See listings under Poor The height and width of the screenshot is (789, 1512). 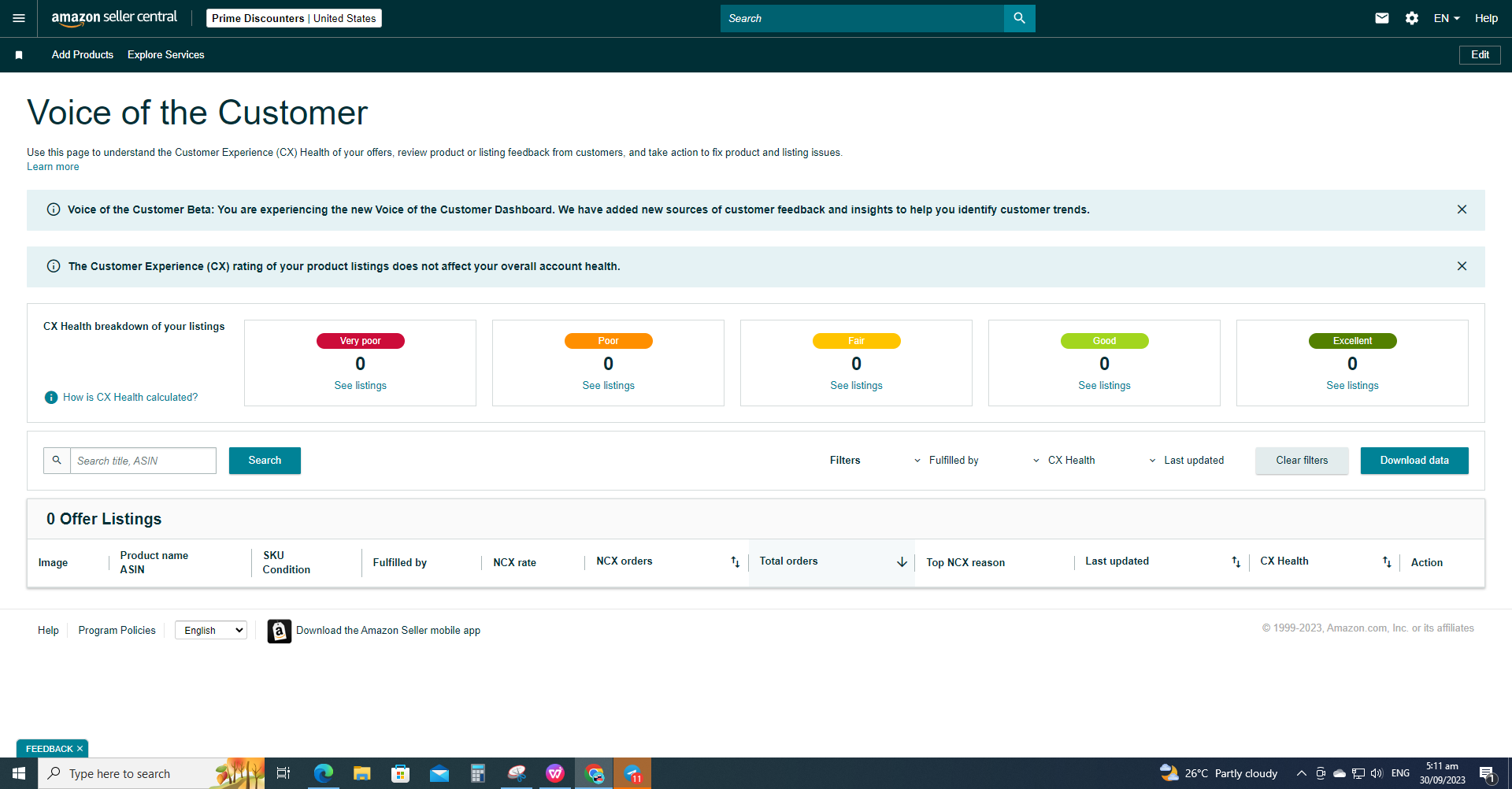[608, 386]
